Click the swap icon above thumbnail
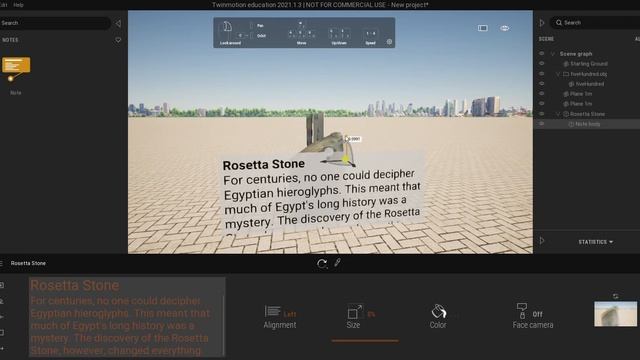 click(x=616, y=296)
